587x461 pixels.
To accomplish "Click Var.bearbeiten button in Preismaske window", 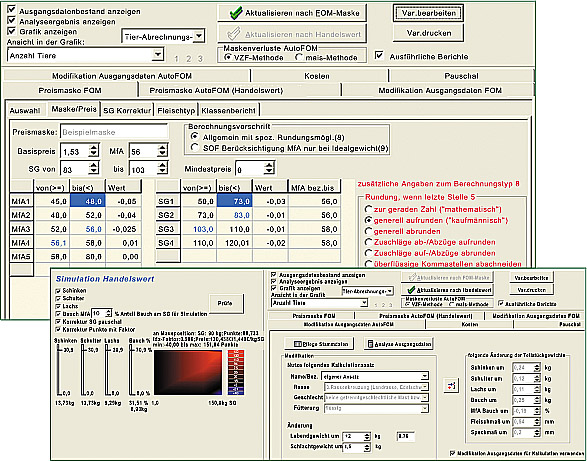I will 429,13.
